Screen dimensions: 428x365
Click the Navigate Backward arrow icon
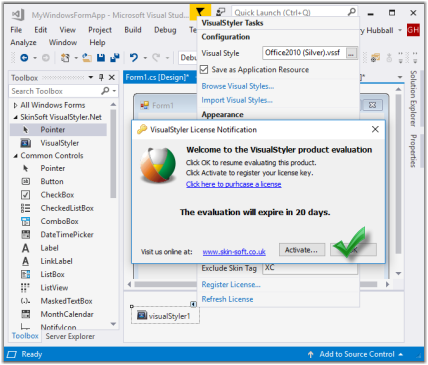click(x=24, y=58)
